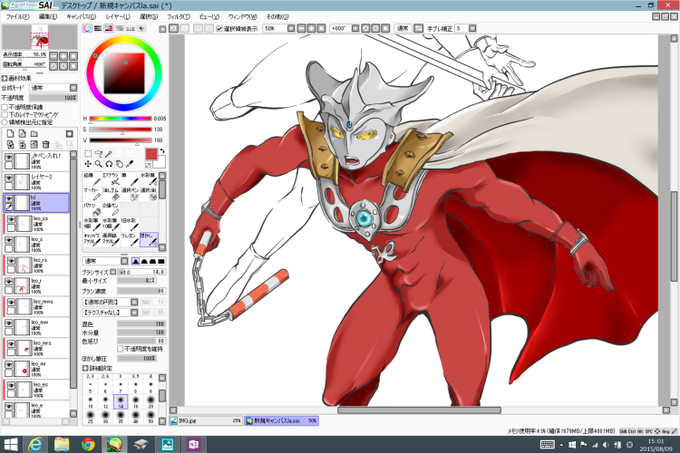This screenshot has width=680, height=453.
Task: Open the レイヤー(L) menu
Action: (x=118, y=16)
